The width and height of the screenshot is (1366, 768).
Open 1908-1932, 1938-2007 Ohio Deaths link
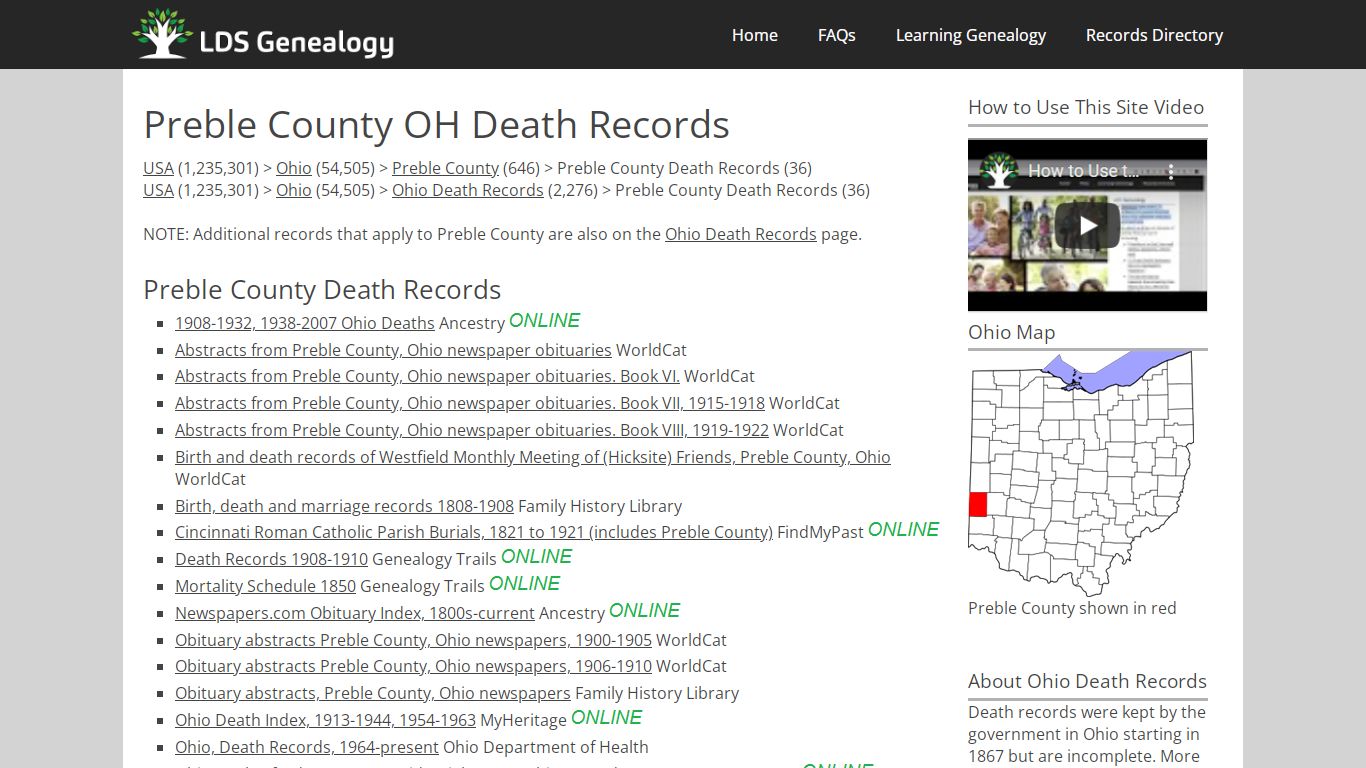click(304, 323)
